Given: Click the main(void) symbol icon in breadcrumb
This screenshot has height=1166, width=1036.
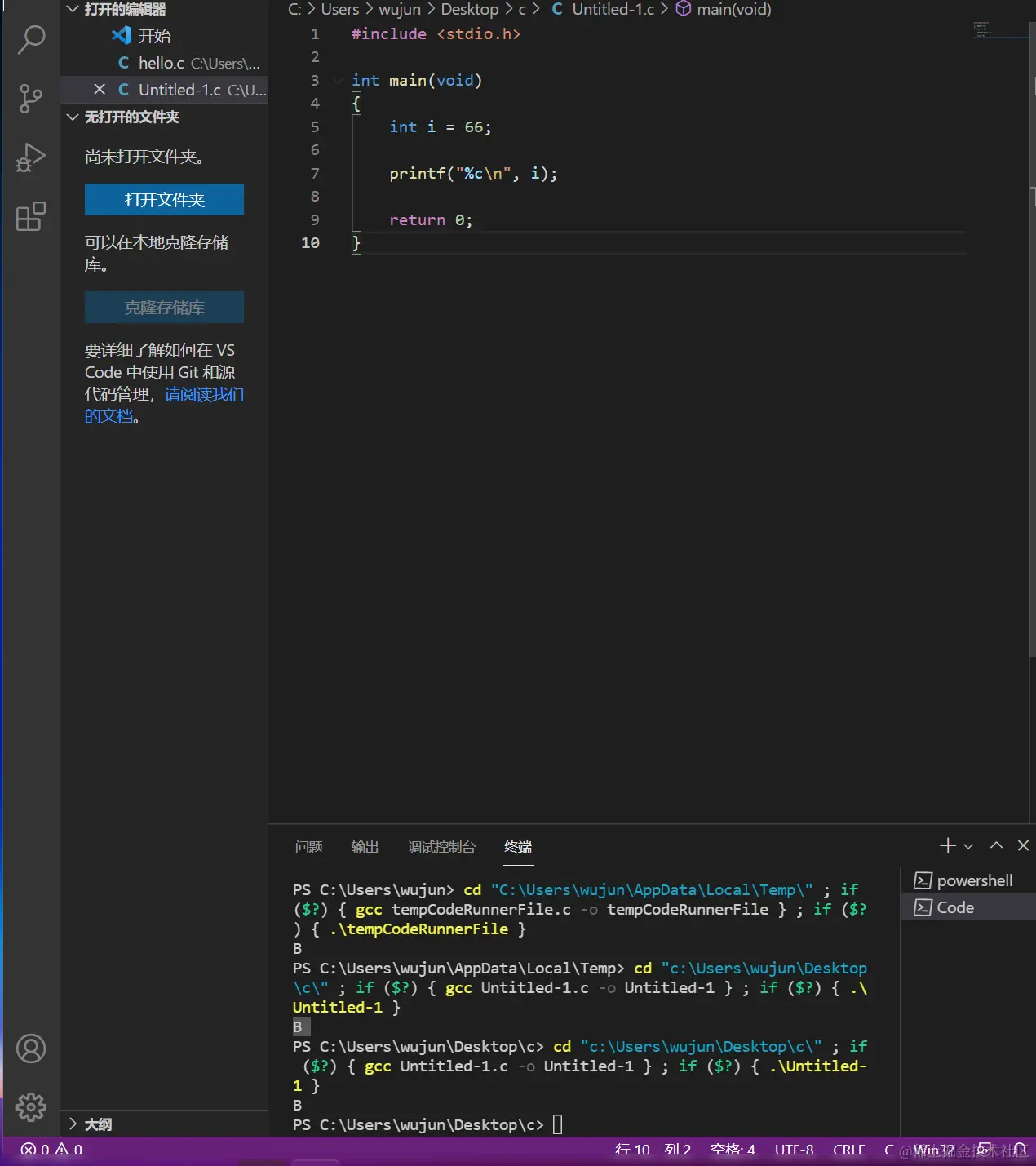Looking at the screenshot, I should tap(684, 9).
